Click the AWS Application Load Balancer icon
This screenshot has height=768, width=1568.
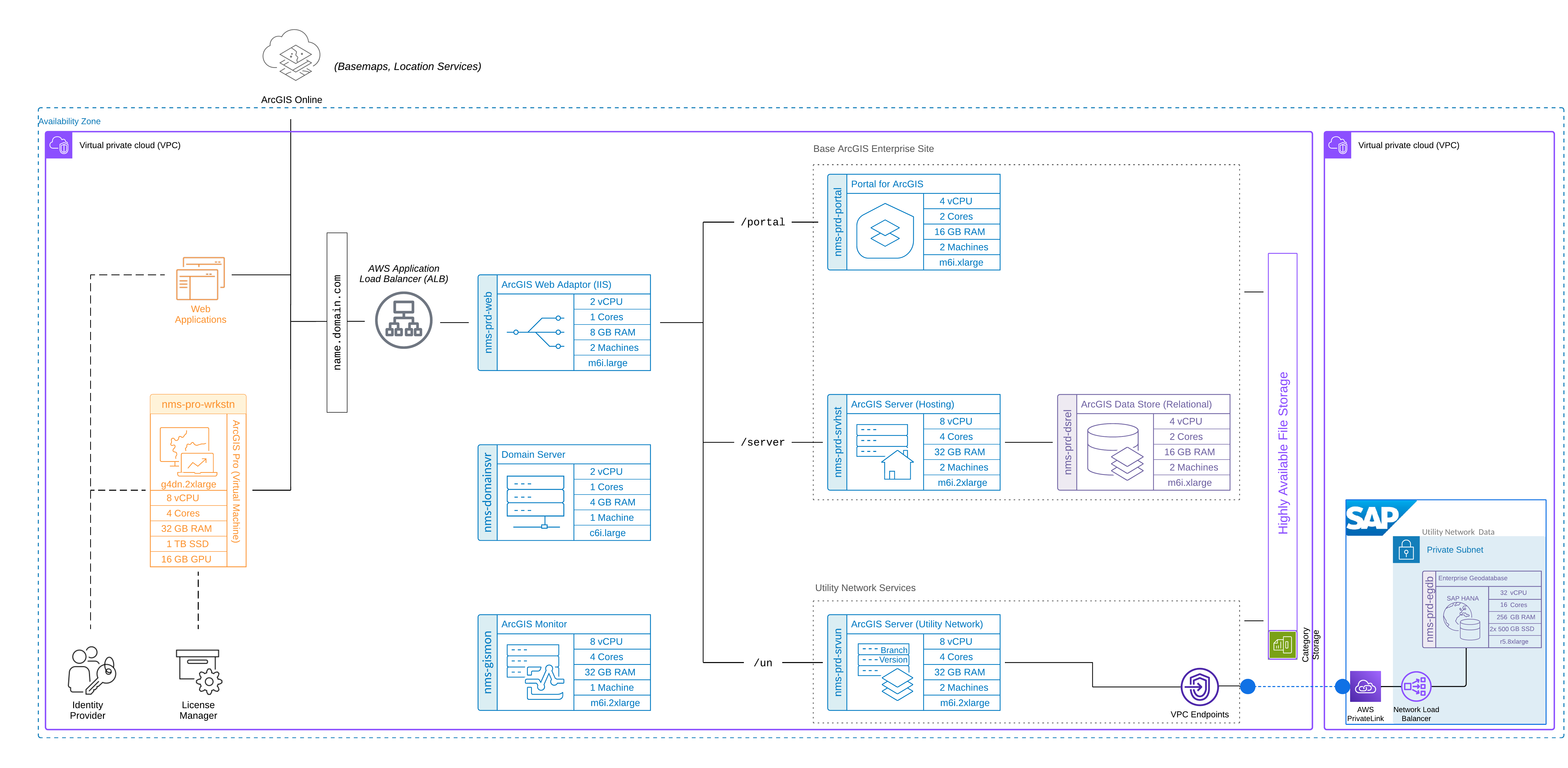click(404, 320)
